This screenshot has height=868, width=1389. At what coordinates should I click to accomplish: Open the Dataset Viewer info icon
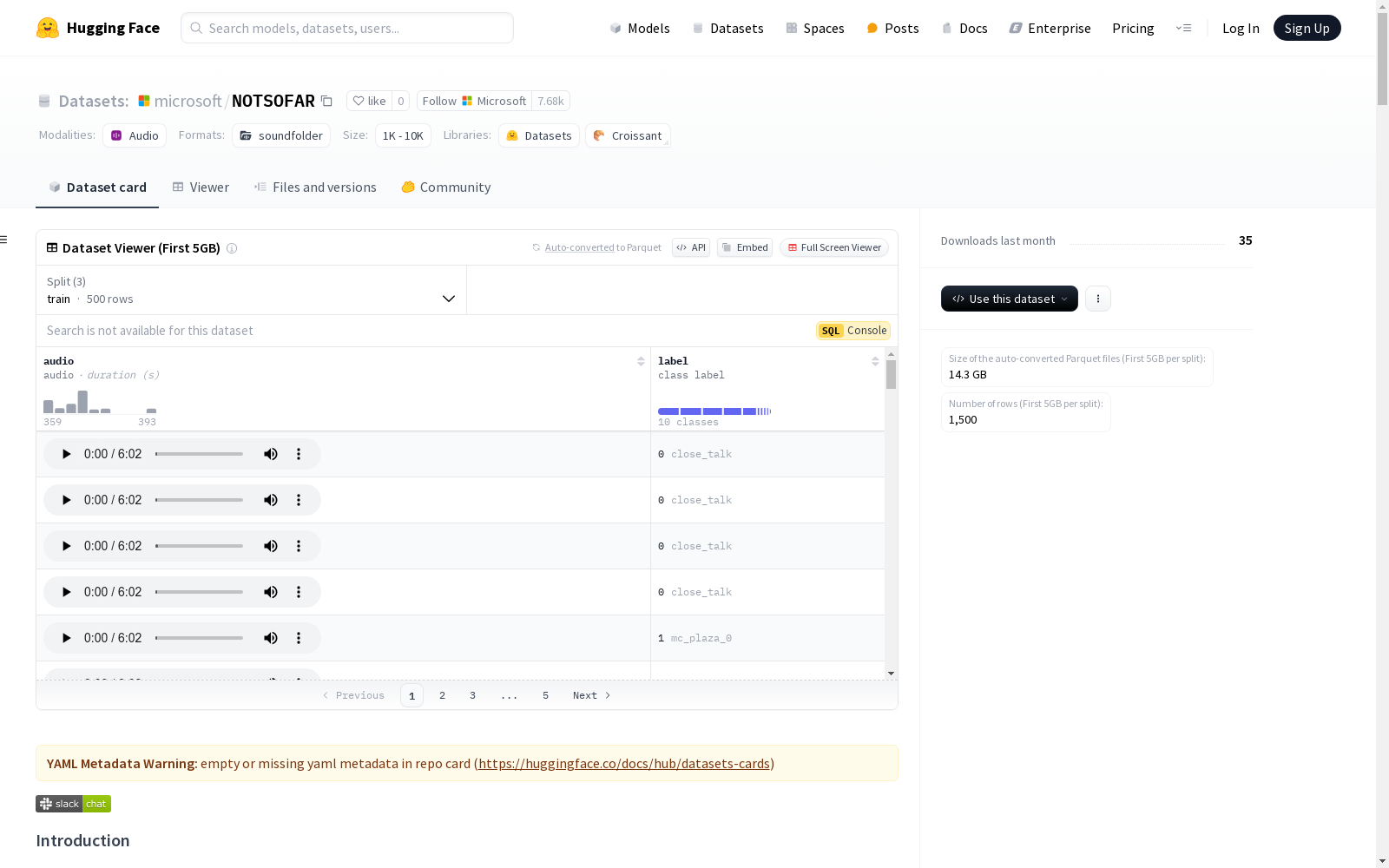click(232, 248)
